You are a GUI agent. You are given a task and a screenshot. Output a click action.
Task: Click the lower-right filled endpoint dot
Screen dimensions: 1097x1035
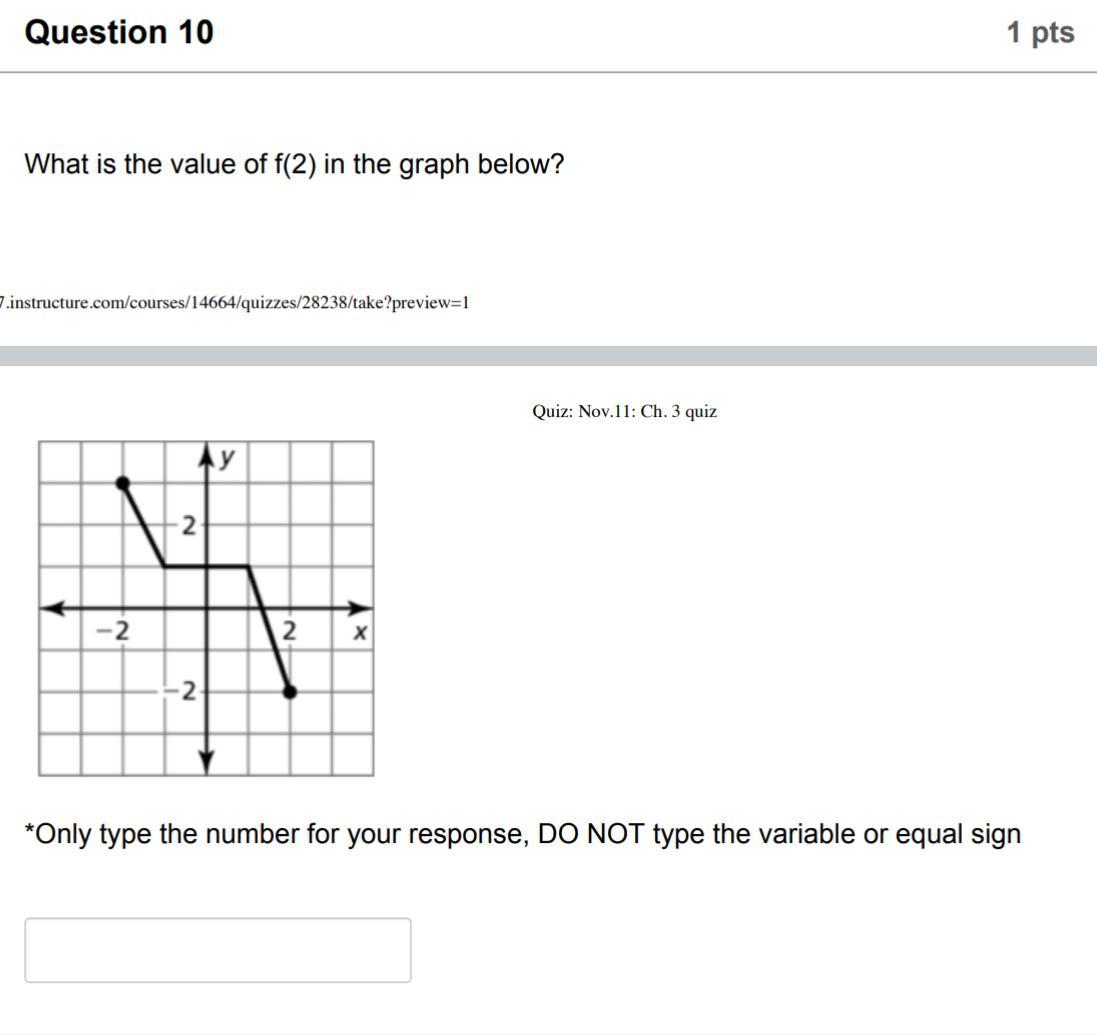(x=289, y=691)
